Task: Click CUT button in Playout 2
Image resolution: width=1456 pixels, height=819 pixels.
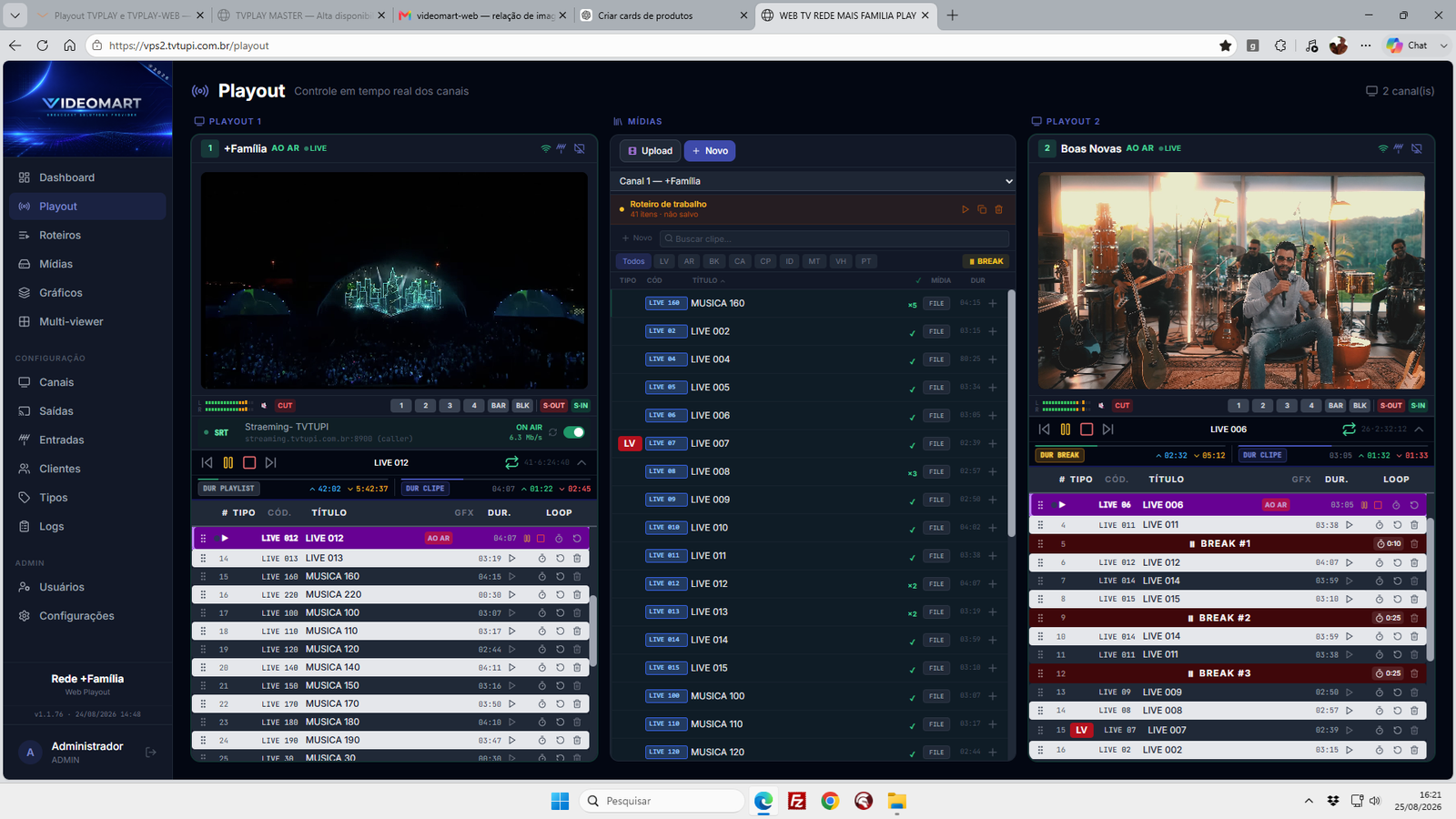Action: [x=1122, y=406]
